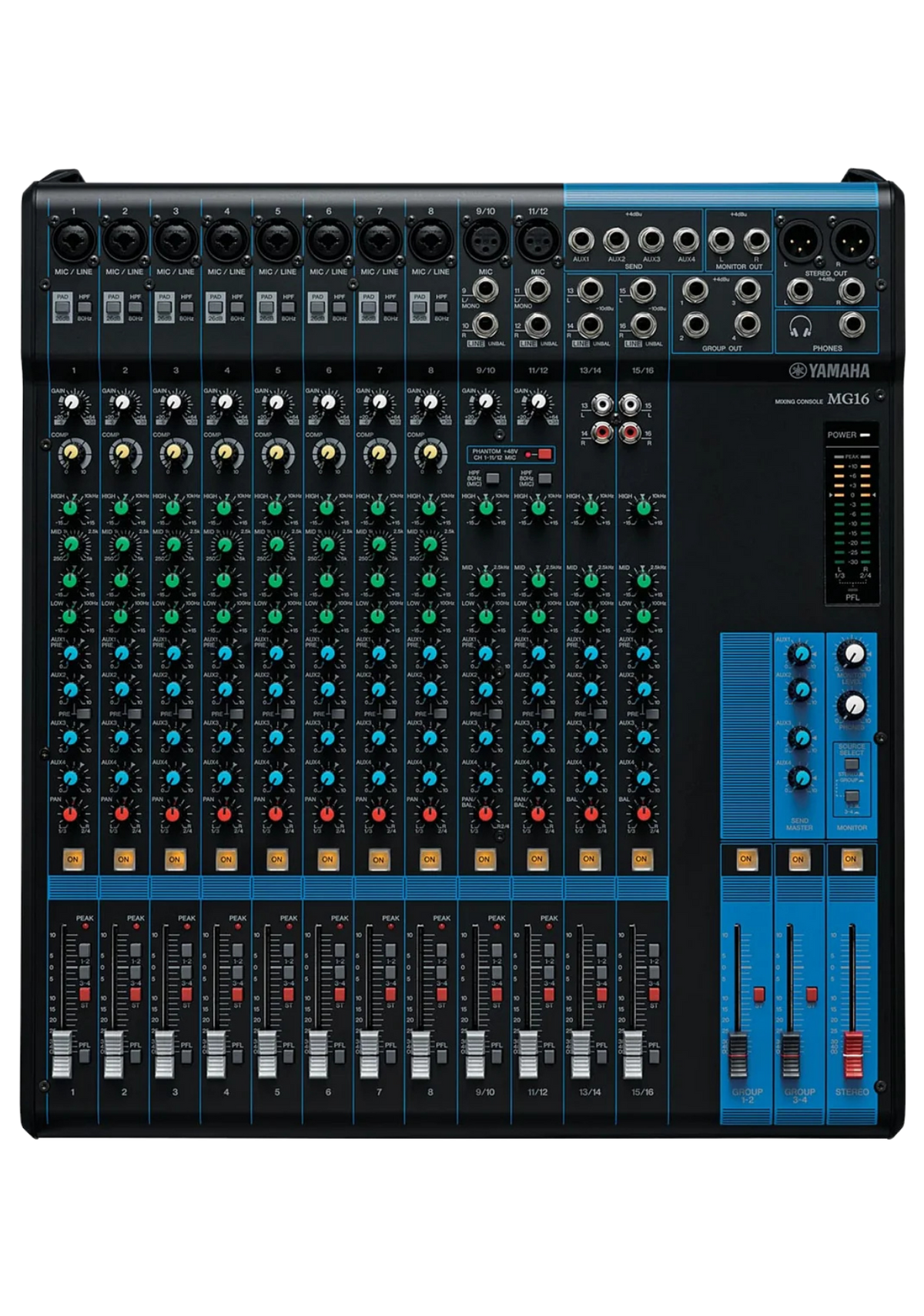Select the red RCA input 16 R
Viewport: 924px width, 1316px height.
click(631, 433)
